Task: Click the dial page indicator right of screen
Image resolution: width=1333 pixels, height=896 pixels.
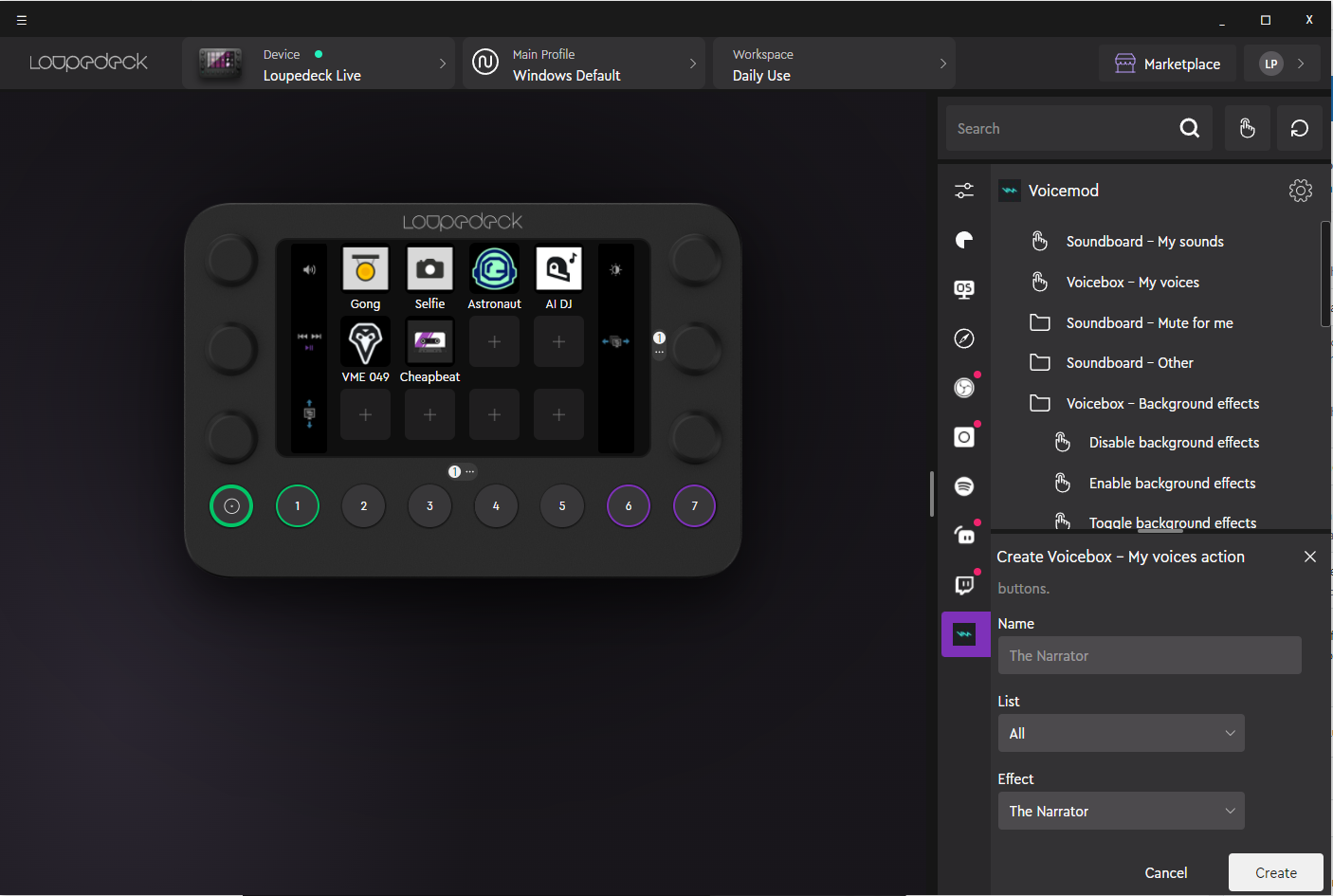Action: click(659, 343)
